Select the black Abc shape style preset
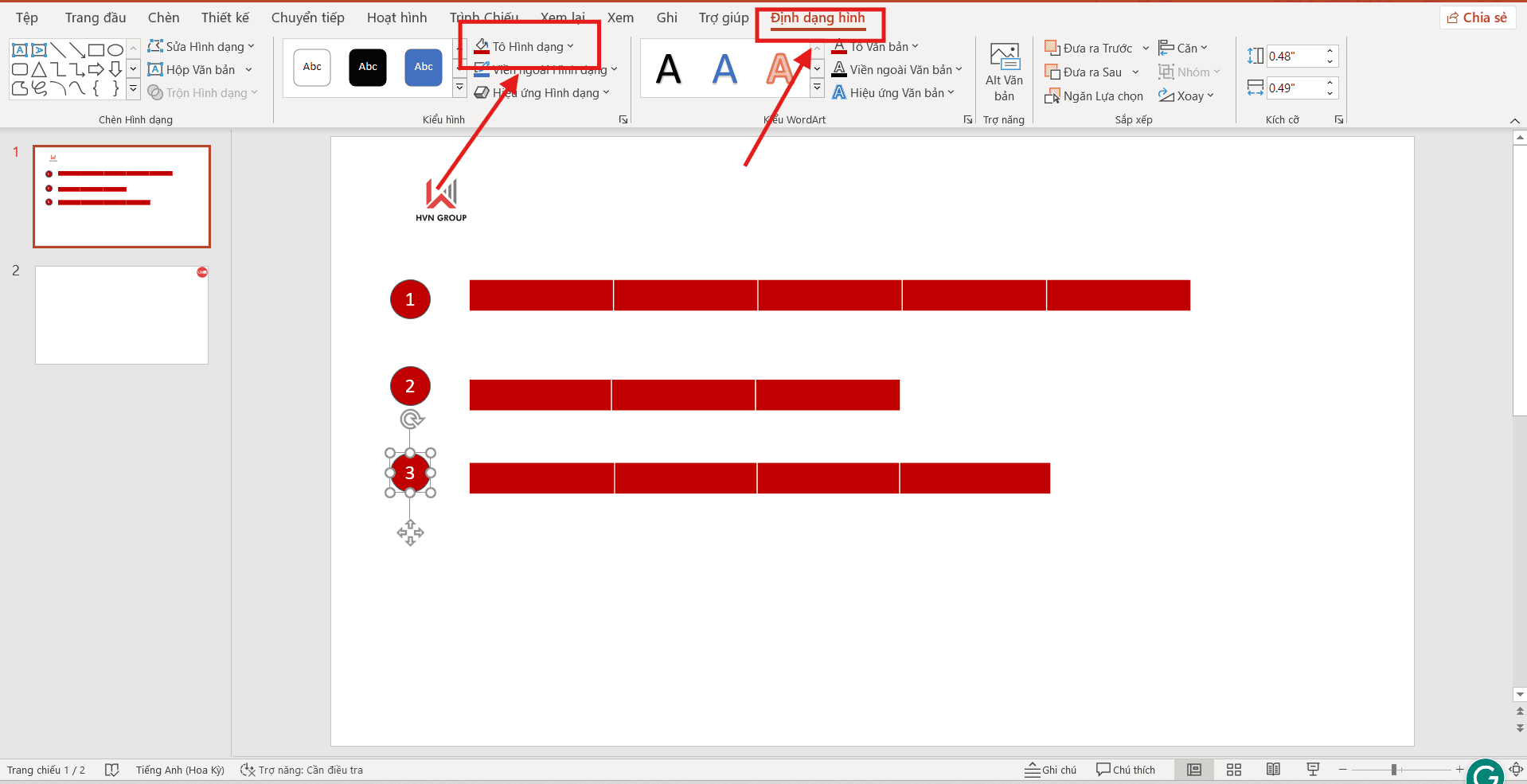This screenshot has width=1527, height=784. coord(368,67)
